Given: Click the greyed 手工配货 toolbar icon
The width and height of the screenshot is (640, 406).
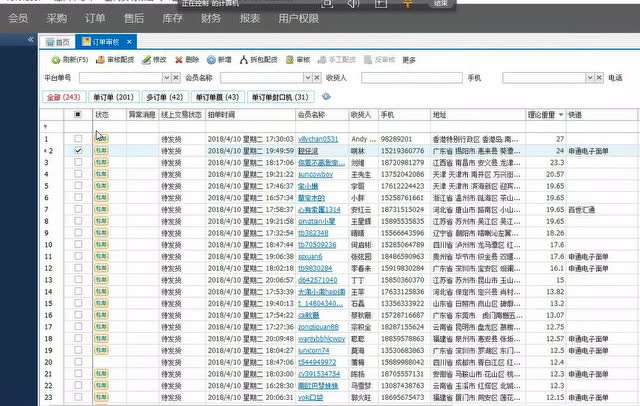Looking at the screenshot, I should click(322, 60).
